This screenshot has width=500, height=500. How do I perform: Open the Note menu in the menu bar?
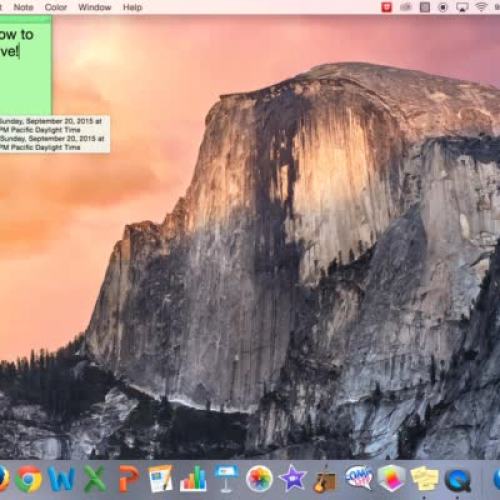(x=23, y=7)
